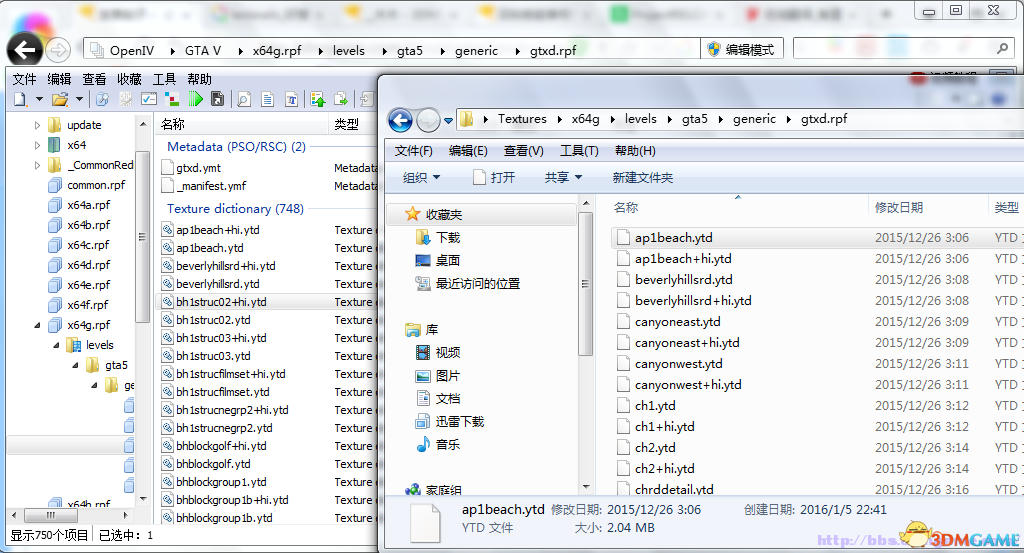
Task: Click the blue lined text document icon
Action: tap(267, 99)
